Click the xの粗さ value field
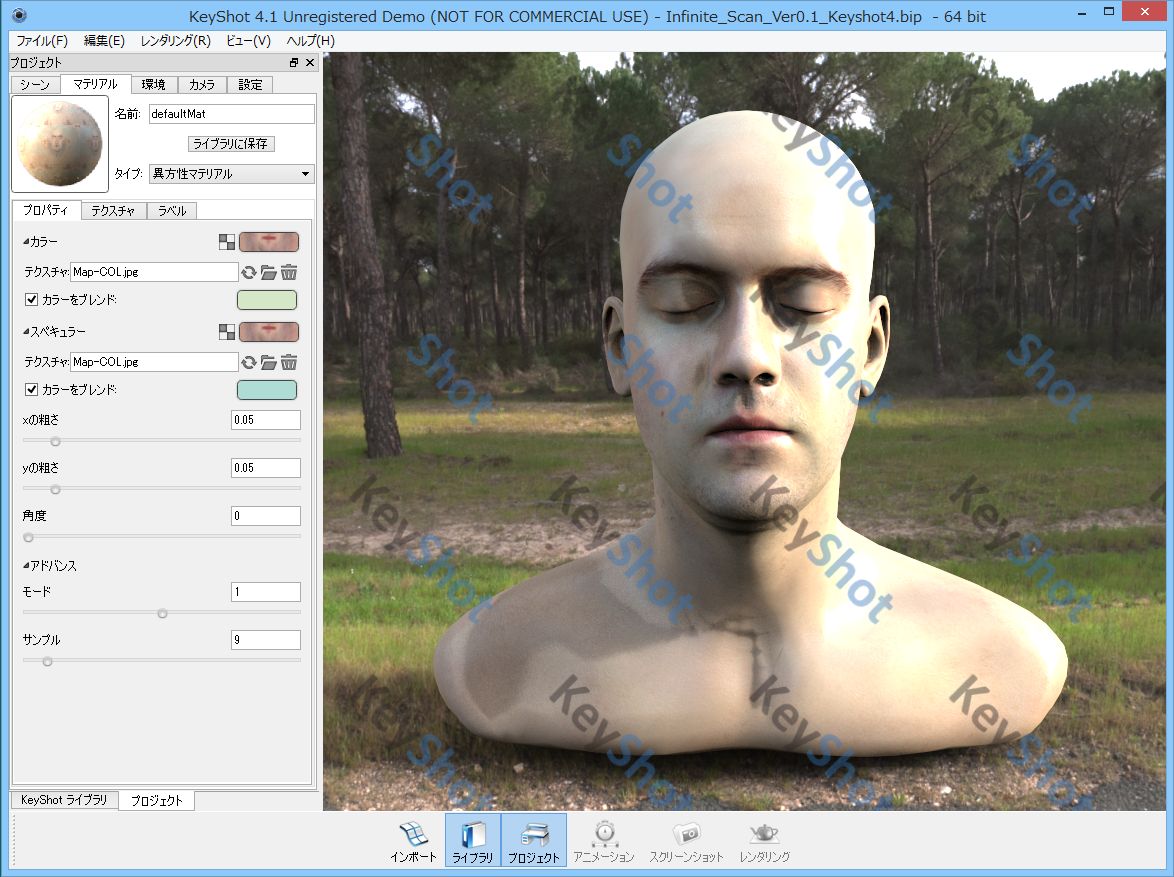 click(266, 419)
